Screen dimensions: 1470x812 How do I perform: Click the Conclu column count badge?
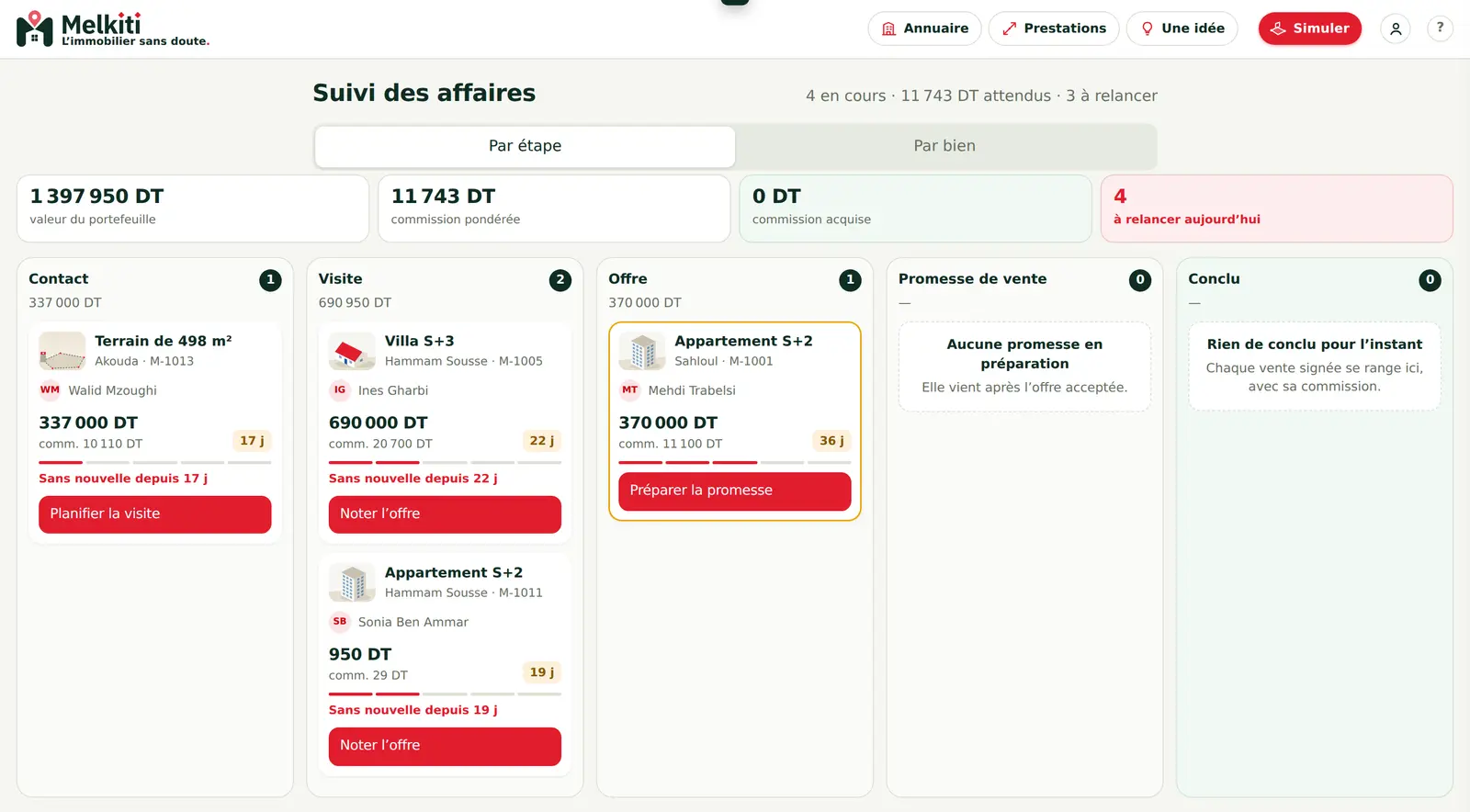point(1430,280)
